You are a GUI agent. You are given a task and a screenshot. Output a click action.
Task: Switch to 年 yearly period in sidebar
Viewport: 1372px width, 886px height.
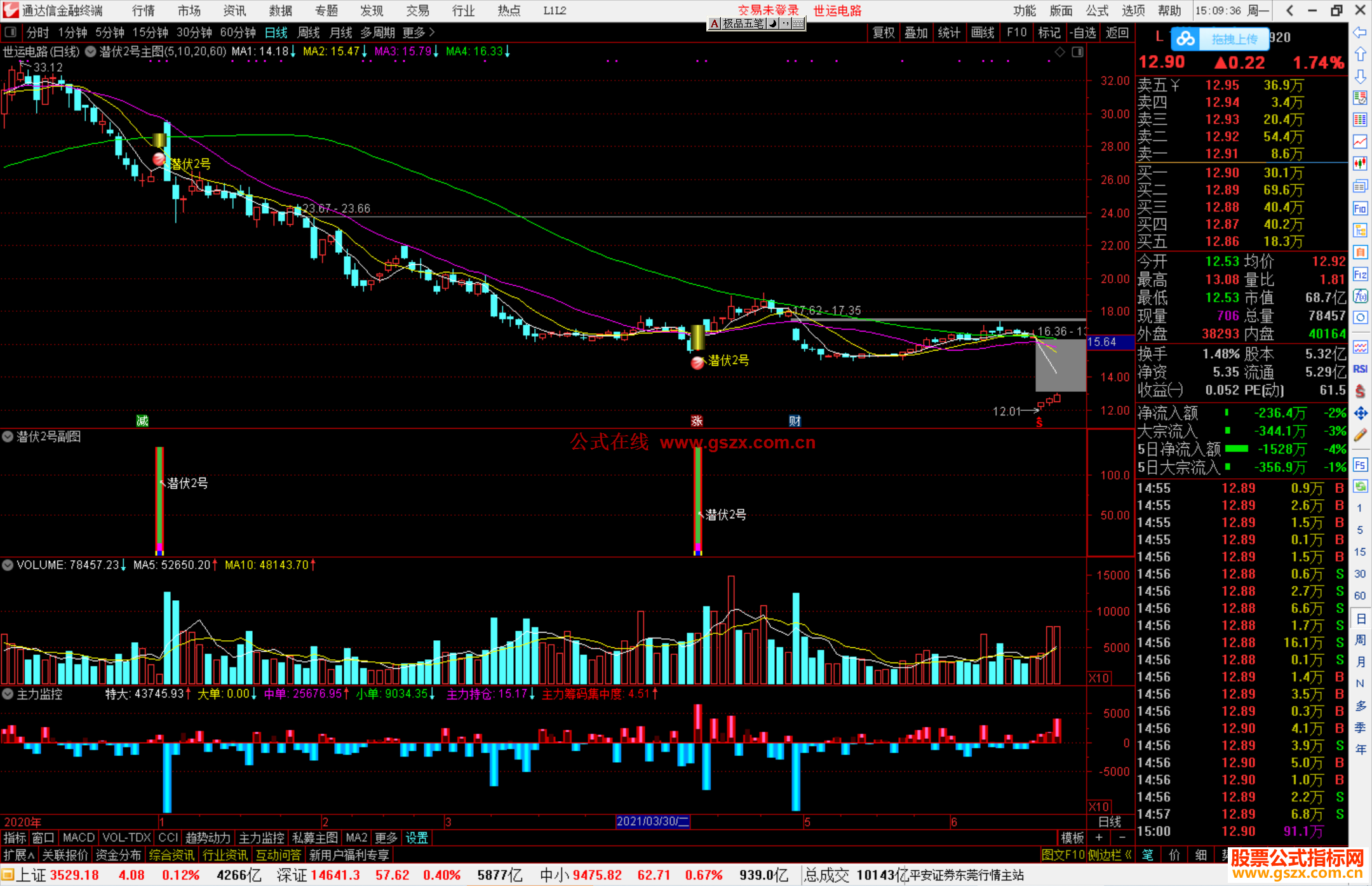pos(1360,749)
